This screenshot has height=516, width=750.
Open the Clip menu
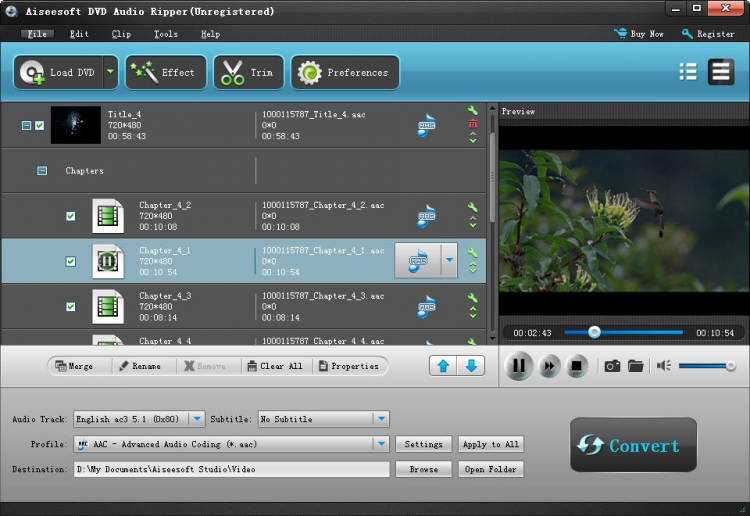pyautogui.click(x=121, y=34)
